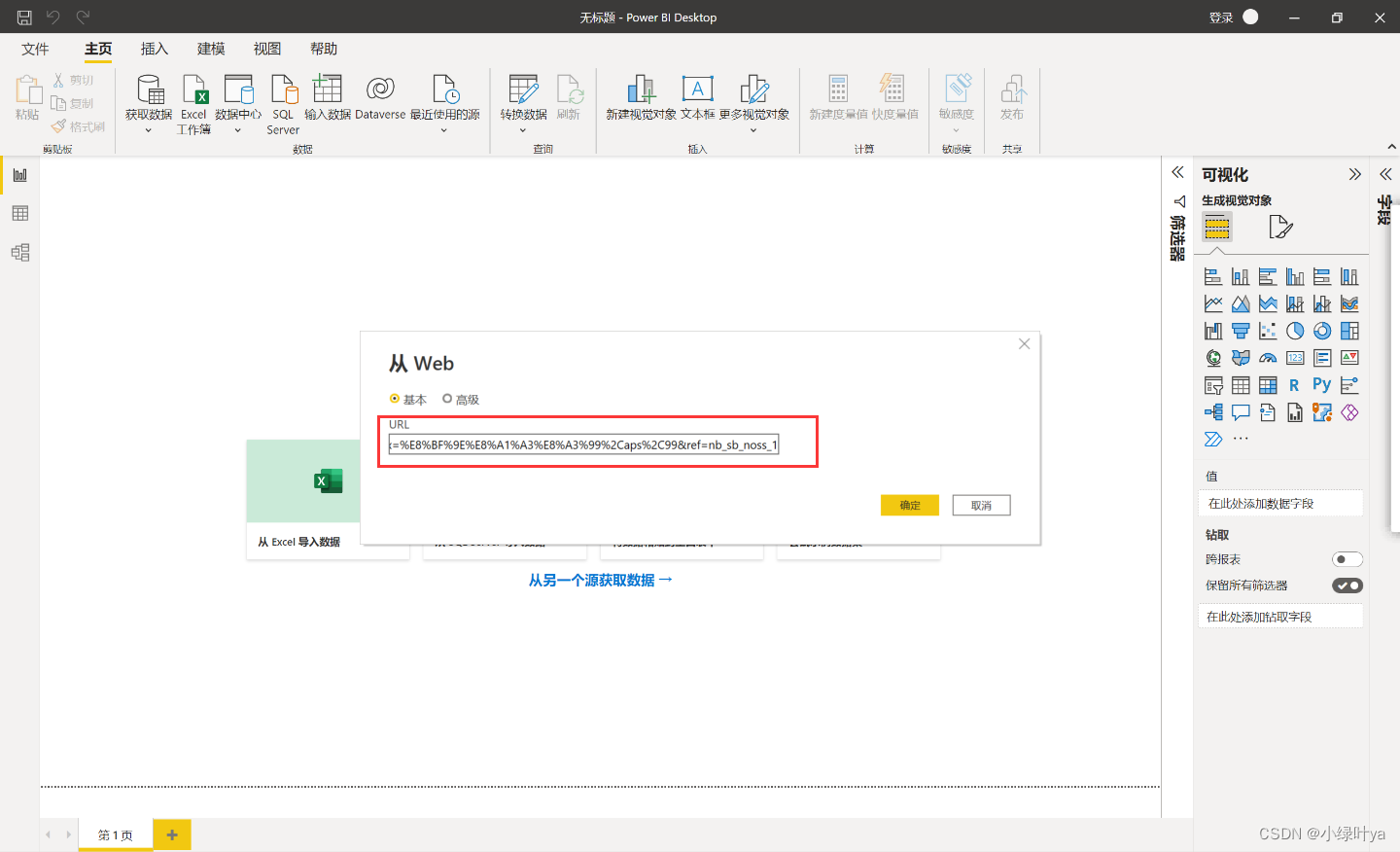This screenshot has height=852, width=1400.
Task: Open the Data hub (数据中心) icon
Action: click(x=238, y=89)
